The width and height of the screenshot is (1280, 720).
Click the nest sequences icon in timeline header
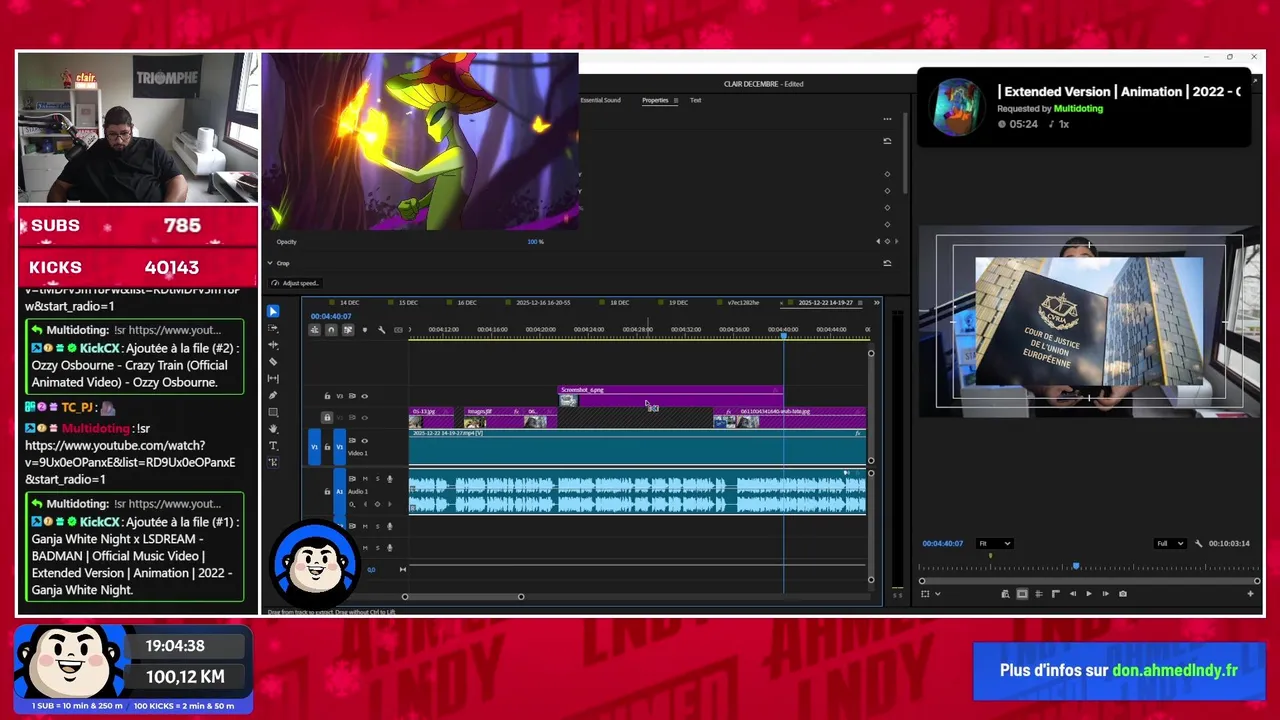point(314,330)
